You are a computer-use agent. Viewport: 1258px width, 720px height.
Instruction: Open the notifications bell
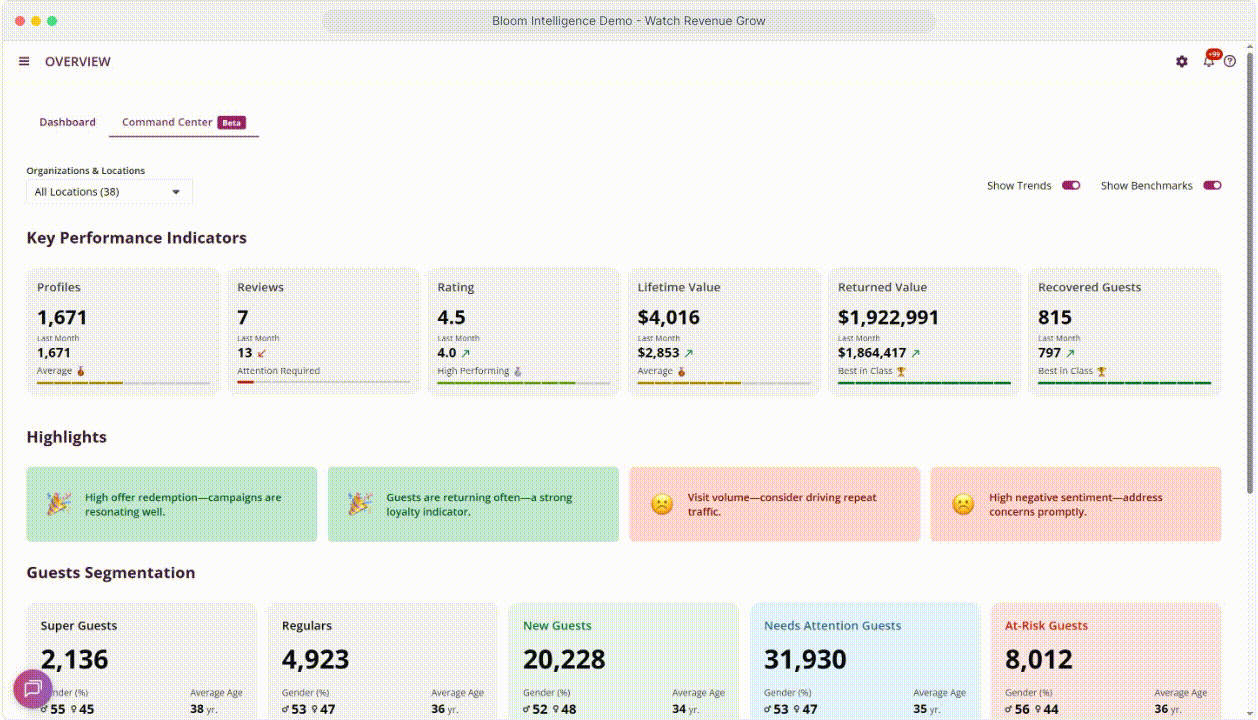pyautogui.click(x=1208, y=62)
